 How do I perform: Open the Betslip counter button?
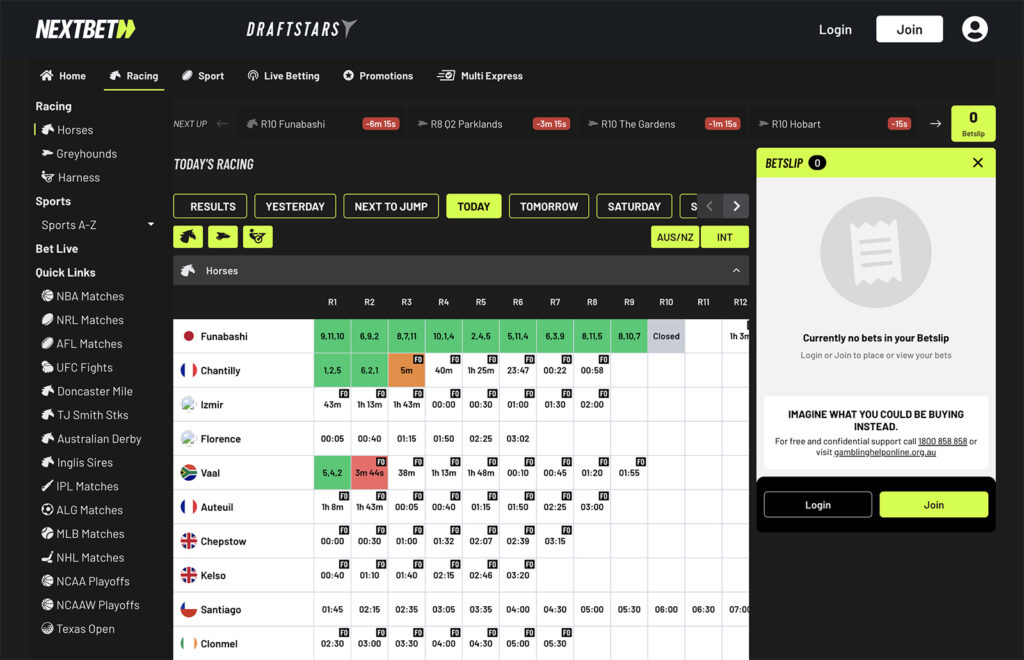click(972, 124)
